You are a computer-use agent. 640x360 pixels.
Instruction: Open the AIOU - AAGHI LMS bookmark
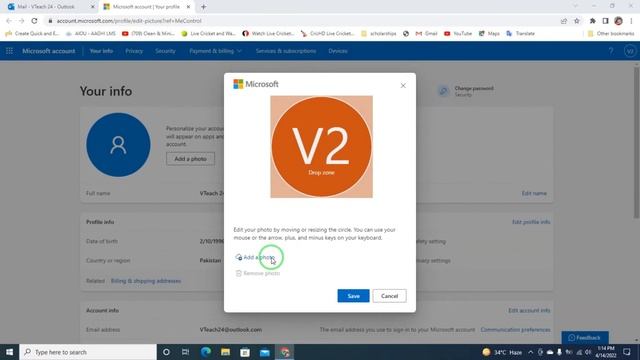point(91,33)
